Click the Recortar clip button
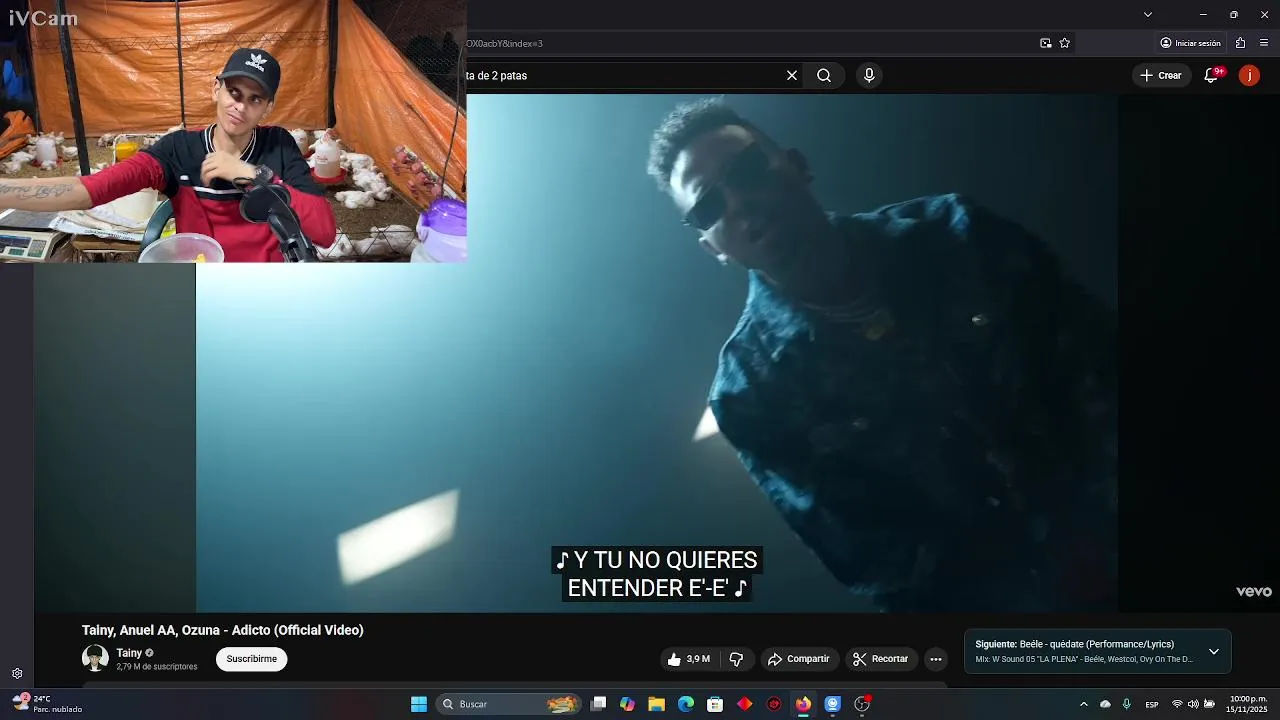Image resolution: width=1280 pixels, height=720 pixels. [x=881, y=659]
